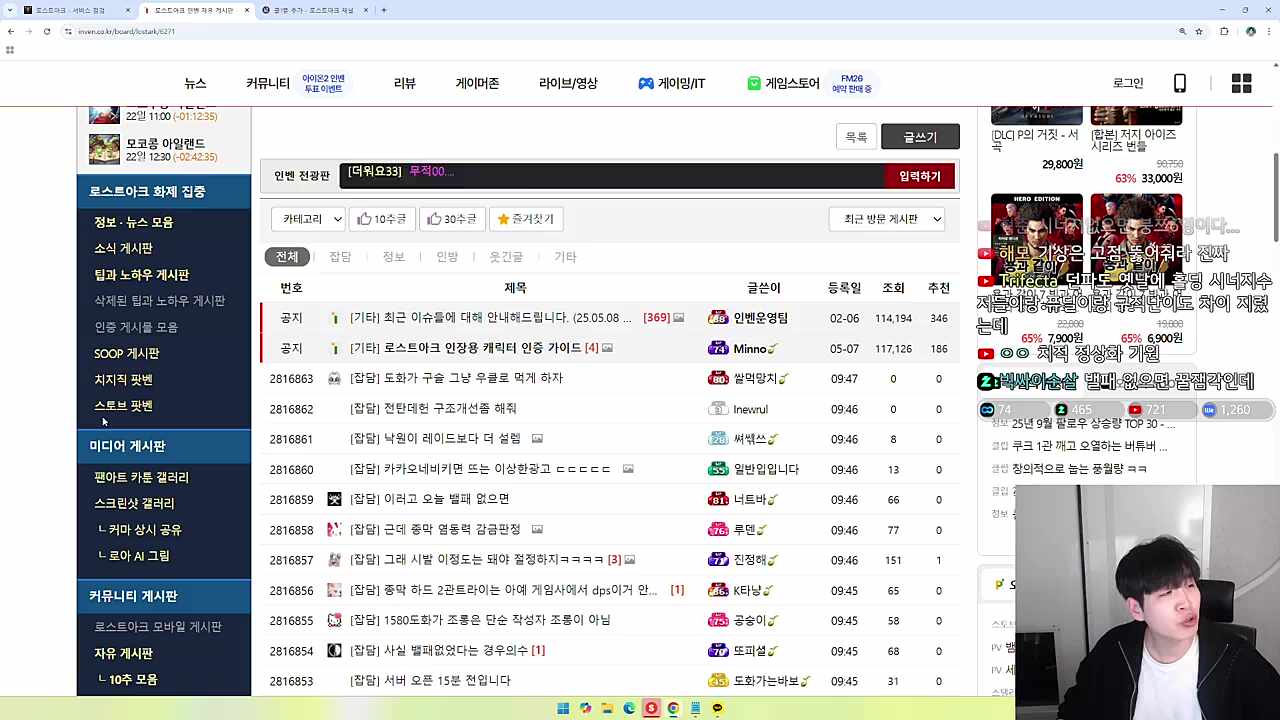Click the 아이온2 인벤 투표 이벤트 badge
This screenshot has height=720, width=1280.
point(323,84)
